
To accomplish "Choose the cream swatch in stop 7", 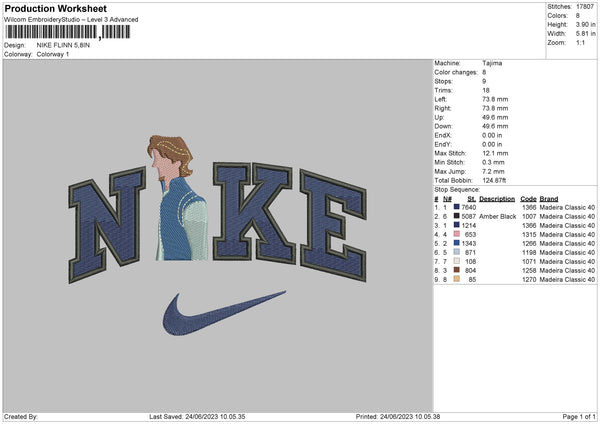I will tap(457, 261).
